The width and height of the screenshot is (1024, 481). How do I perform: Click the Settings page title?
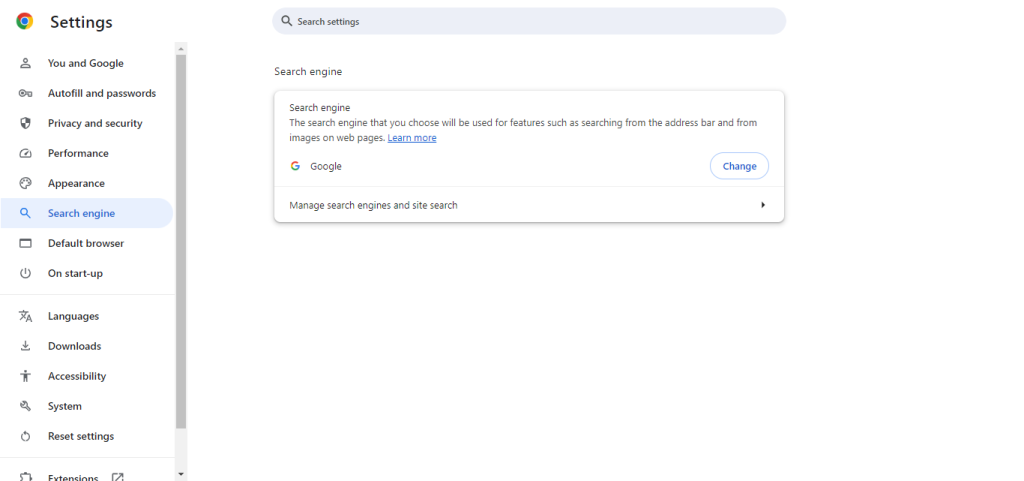tap(81, 22)
